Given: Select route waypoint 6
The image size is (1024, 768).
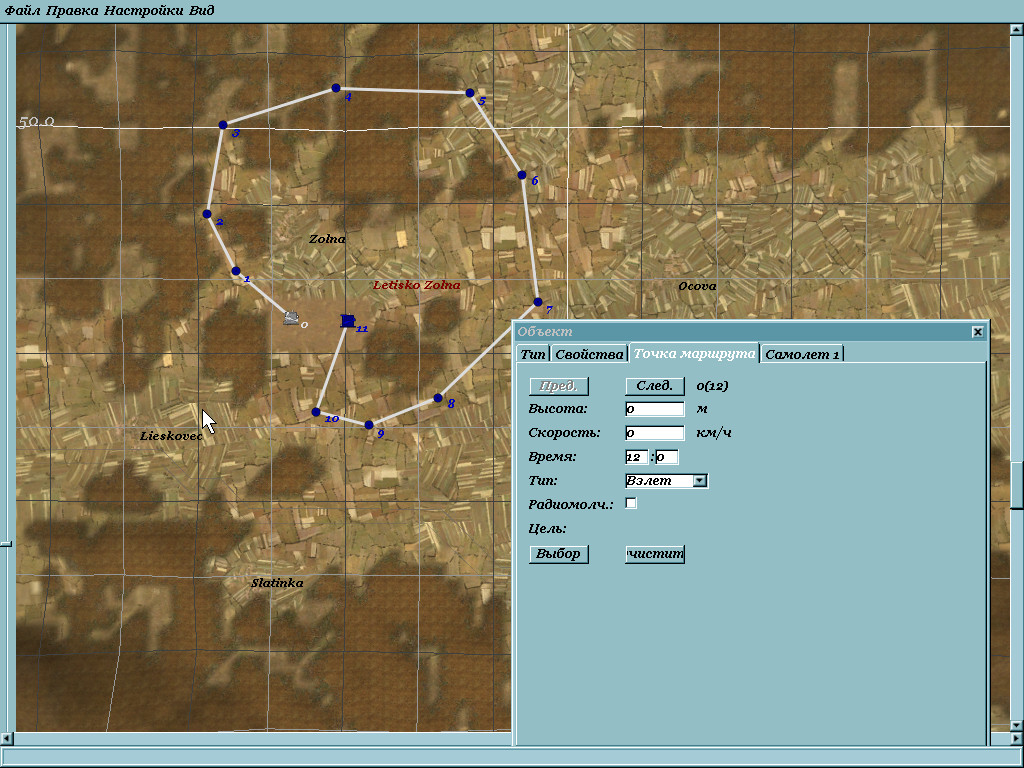Looking at the screenshot, I should tap(522, 175).
